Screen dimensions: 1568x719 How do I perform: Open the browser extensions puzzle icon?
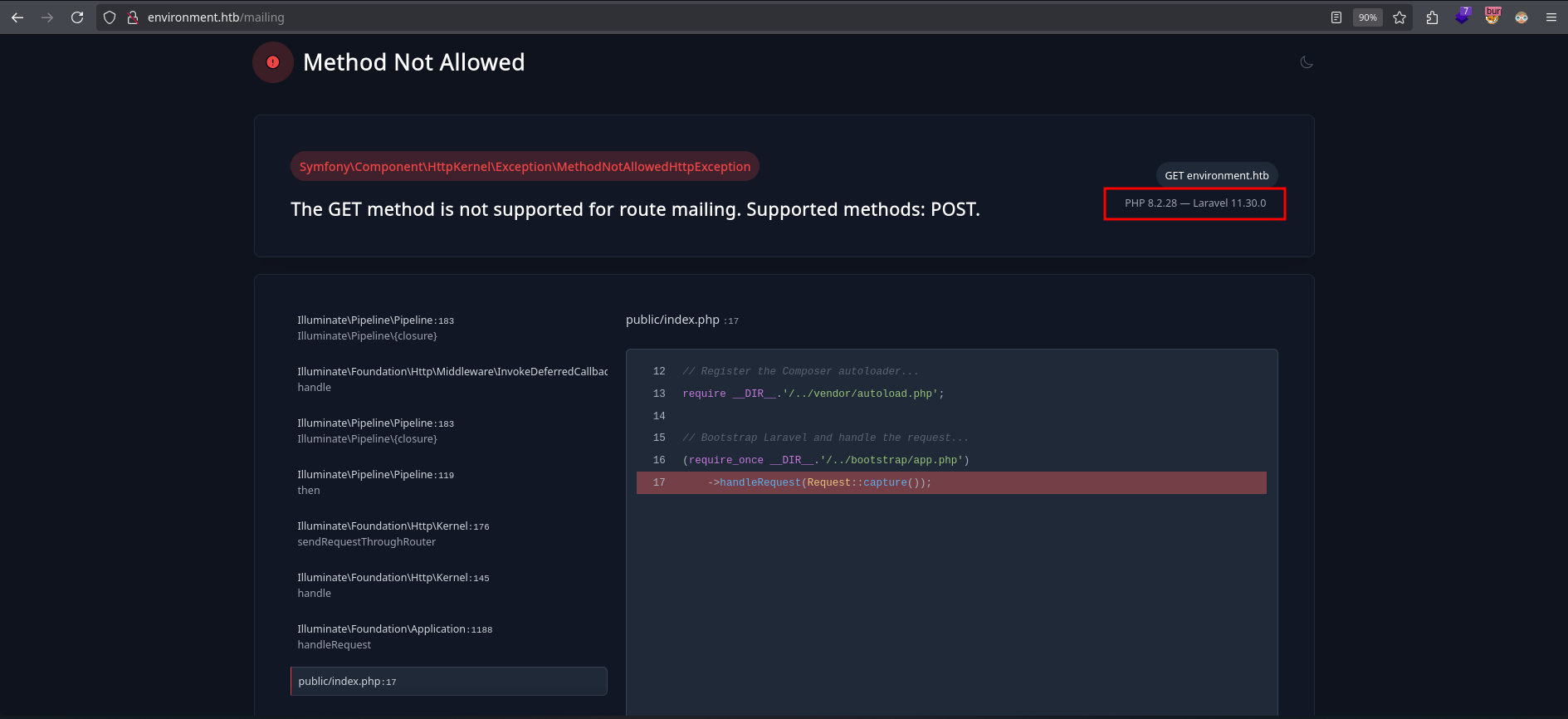(1432, 17)
